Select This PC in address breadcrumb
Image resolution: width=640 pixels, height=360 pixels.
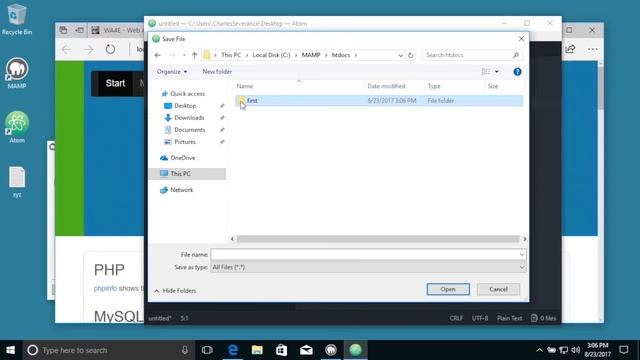pos(231,55)
